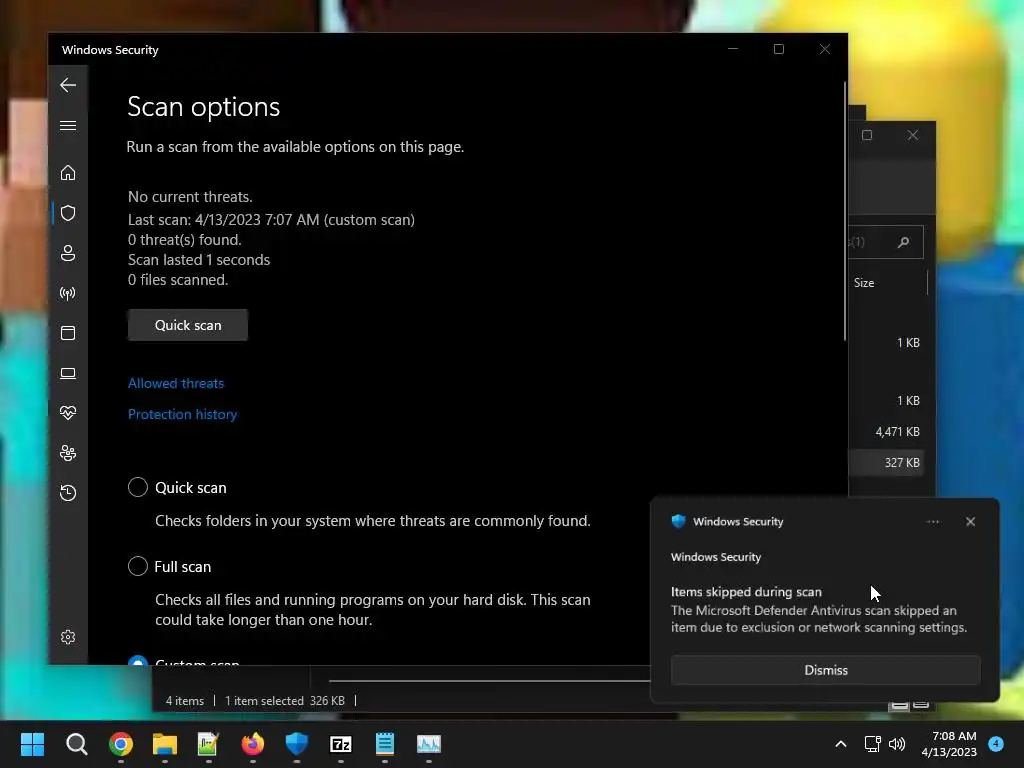The image size is (1024, 768).
Task: Open the Home sidebar icon
Action: [x=68, y=173]
